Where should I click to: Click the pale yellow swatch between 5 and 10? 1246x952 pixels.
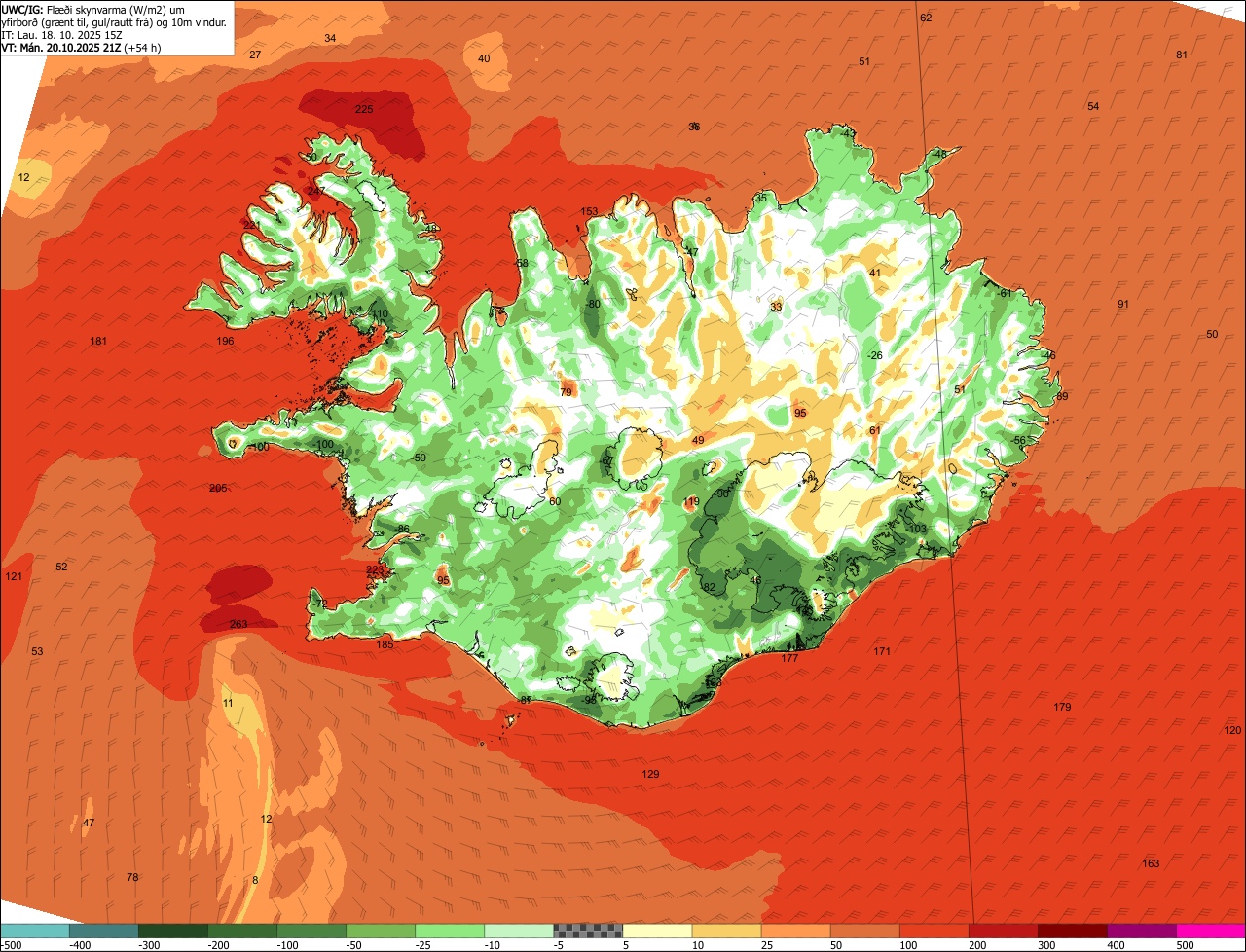coord(657,931)
